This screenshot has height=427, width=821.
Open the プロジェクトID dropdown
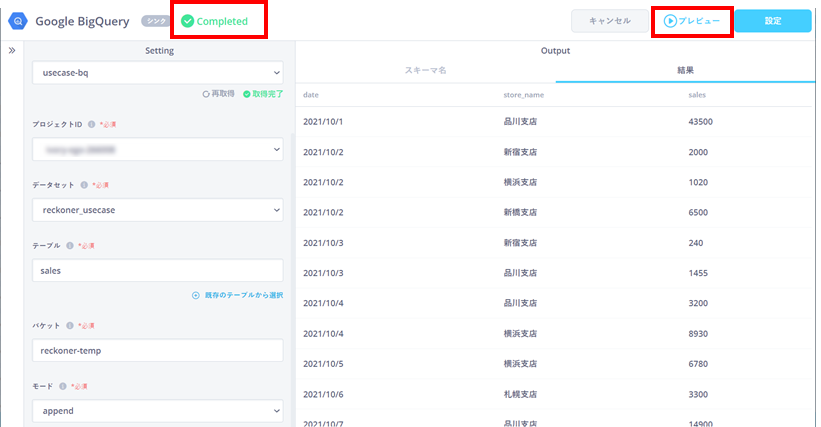(158, 149)
